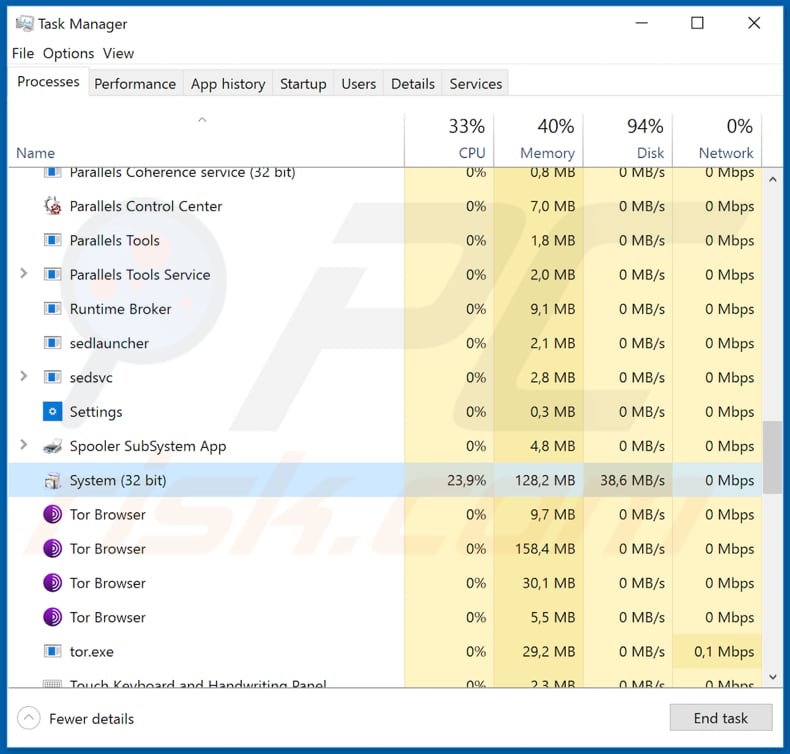Click the scroll down arrow
This screenshot has height=754, width=790.
[772, 677]
